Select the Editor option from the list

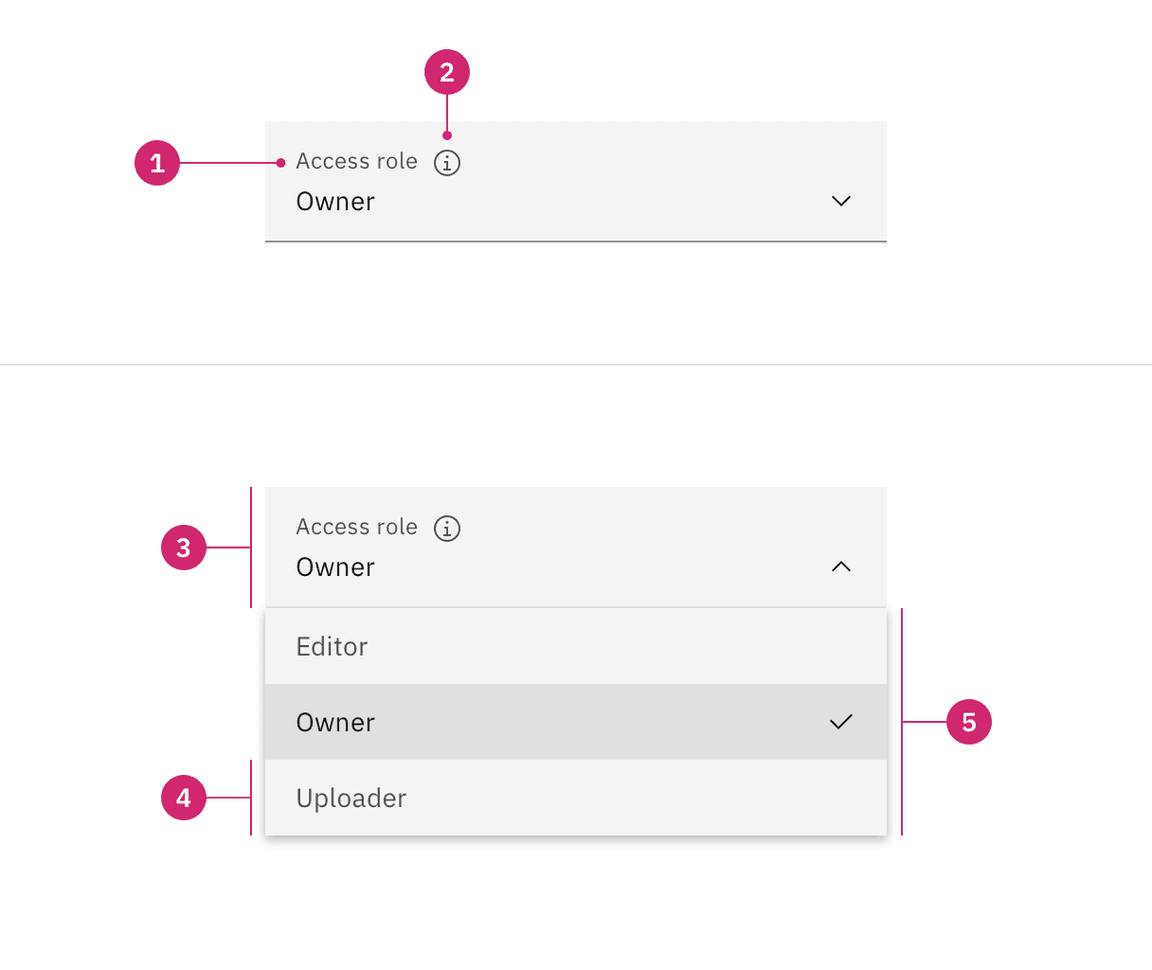(332, 646)
